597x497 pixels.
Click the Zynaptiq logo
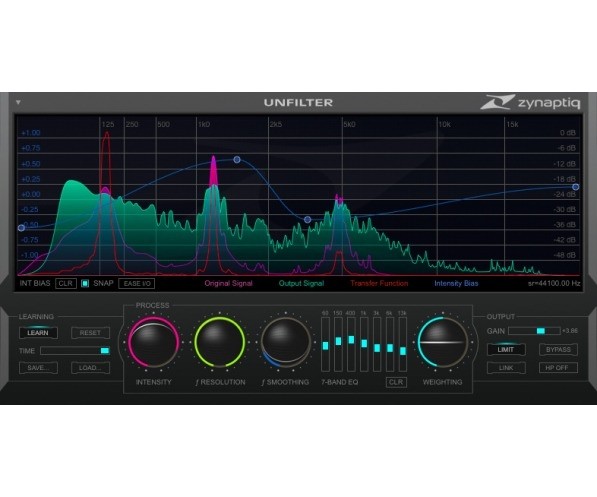[x=530, y=102]
